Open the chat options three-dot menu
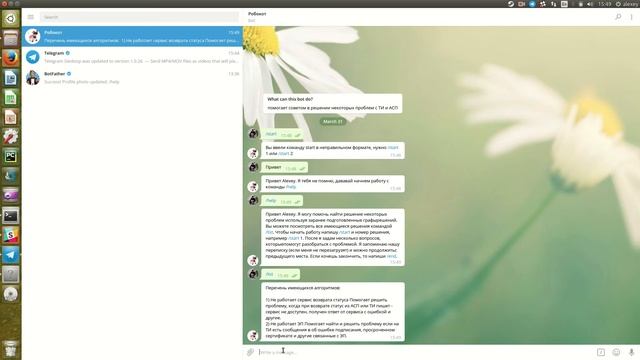Image resolution: width=640 pixels, height=360 pixels. point(631,17)
